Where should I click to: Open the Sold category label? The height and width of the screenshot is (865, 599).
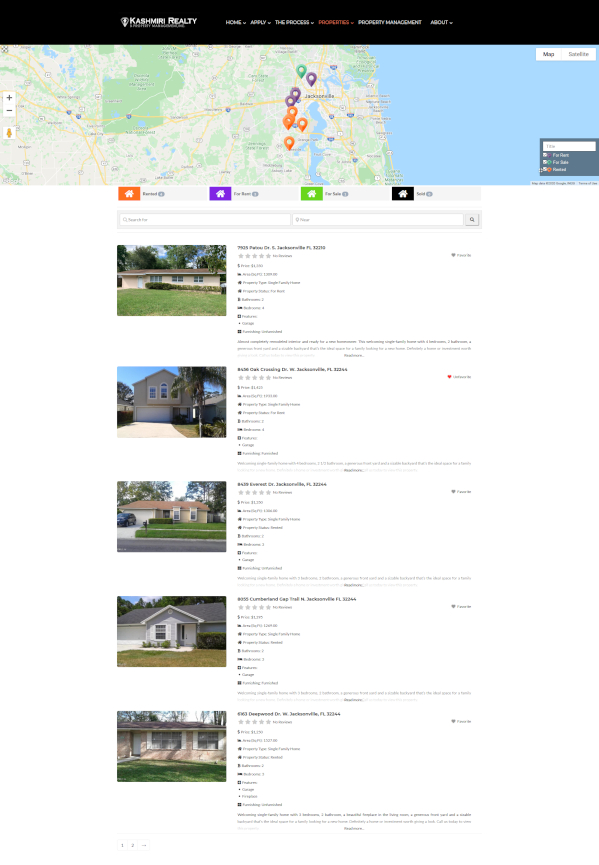pos(424,194)
